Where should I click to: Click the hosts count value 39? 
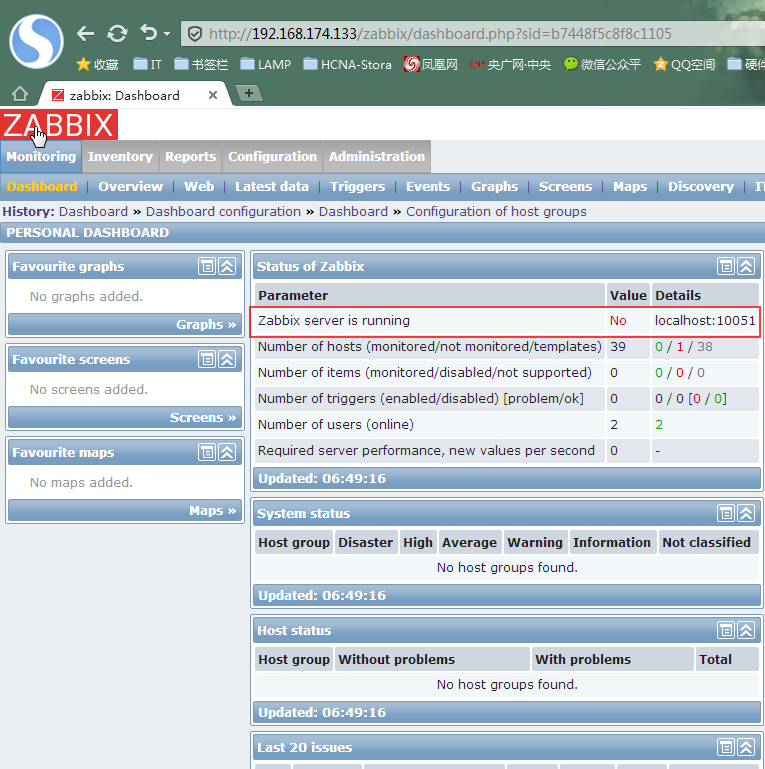[618, 347]
